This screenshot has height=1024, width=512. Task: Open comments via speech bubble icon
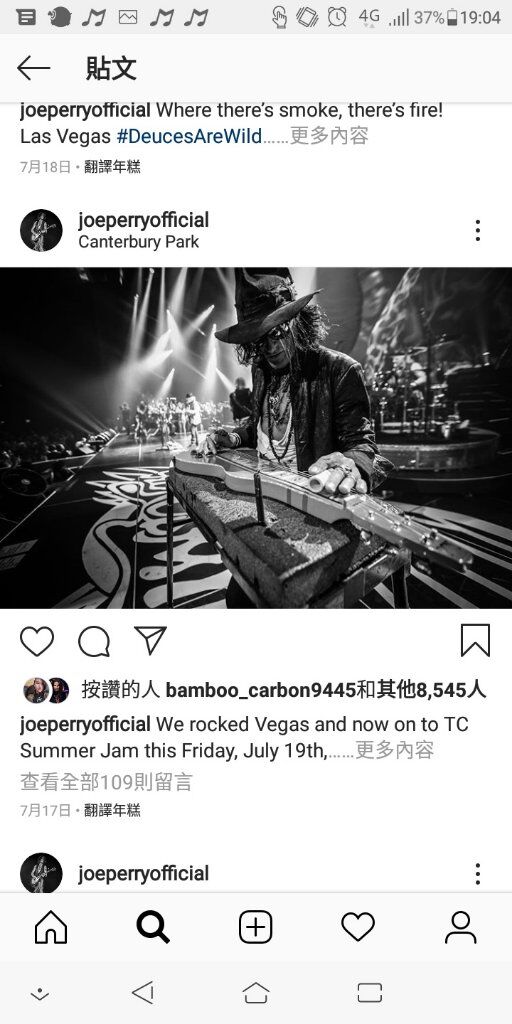click(94, 641)
